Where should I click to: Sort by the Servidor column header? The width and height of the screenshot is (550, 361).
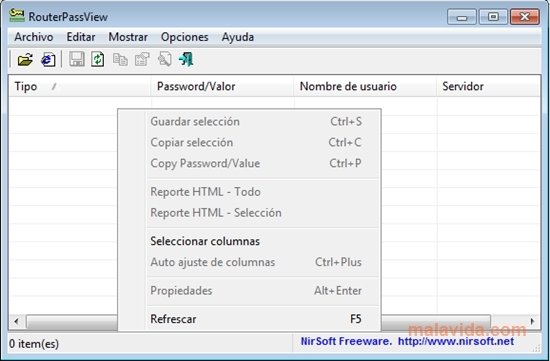click(x=488, y=86)
